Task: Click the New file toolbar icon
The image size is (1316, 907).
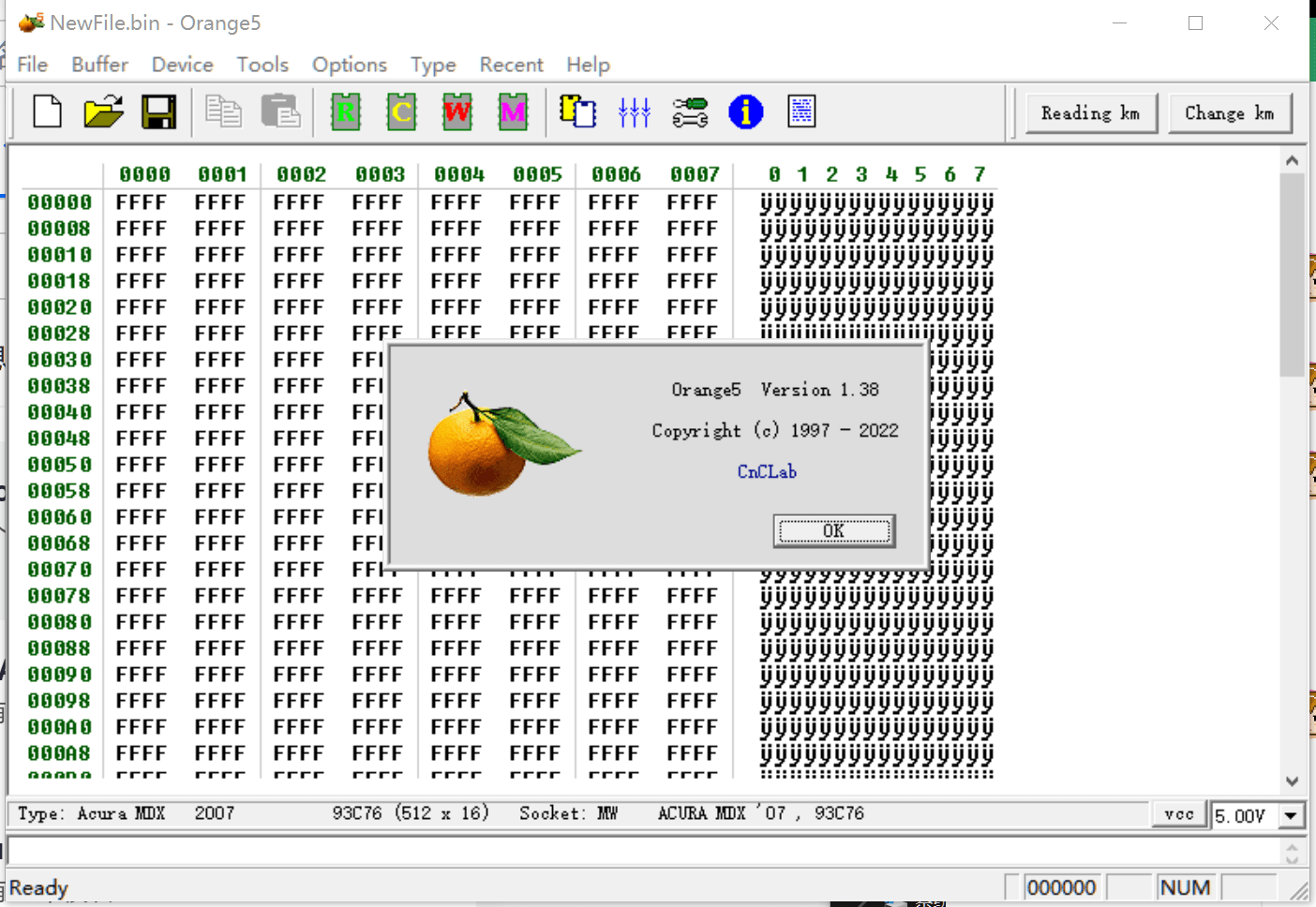Action: tap(47, 112)
